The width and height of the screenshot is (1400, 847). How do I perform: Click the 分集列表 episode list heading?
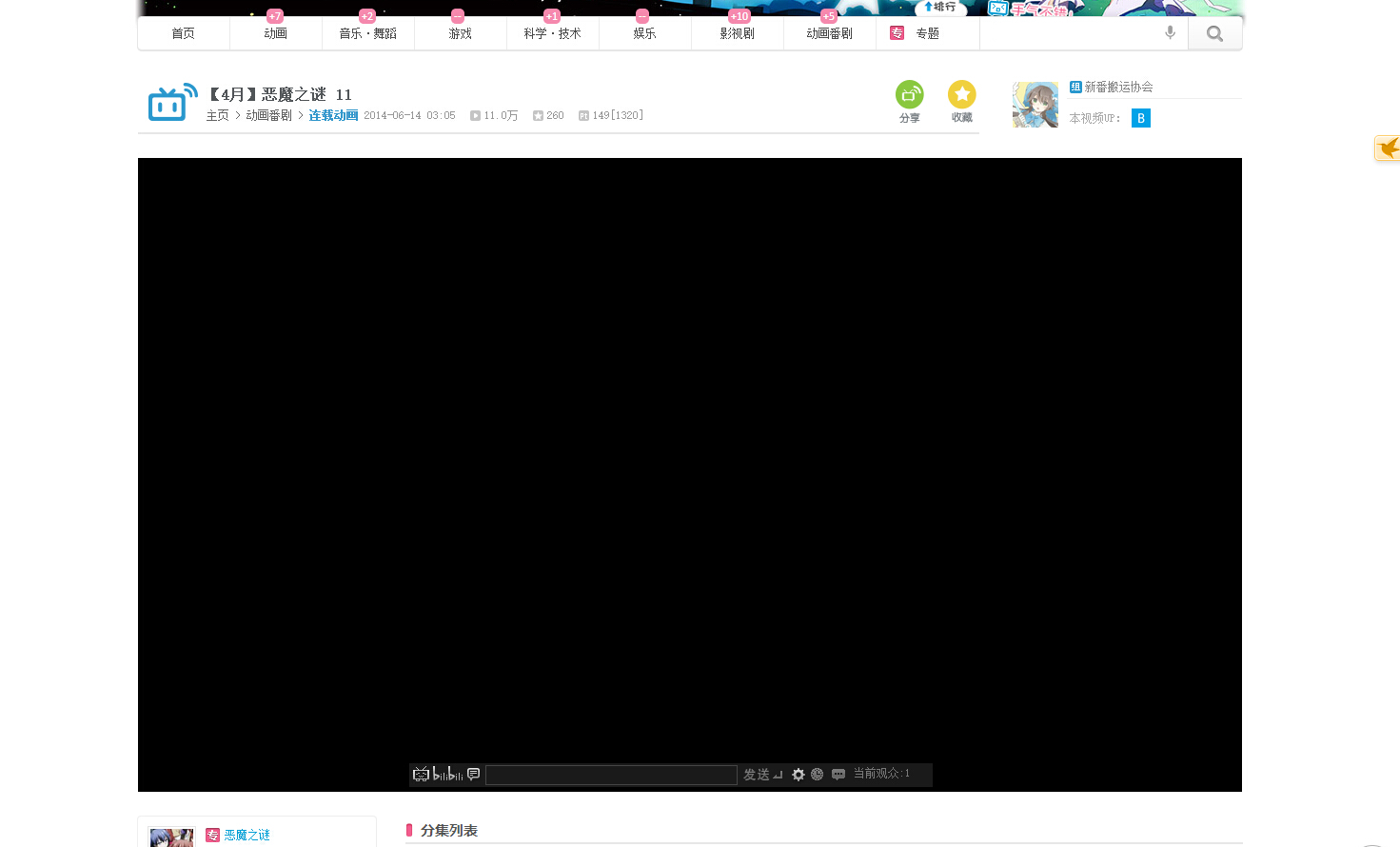(449, 830)
